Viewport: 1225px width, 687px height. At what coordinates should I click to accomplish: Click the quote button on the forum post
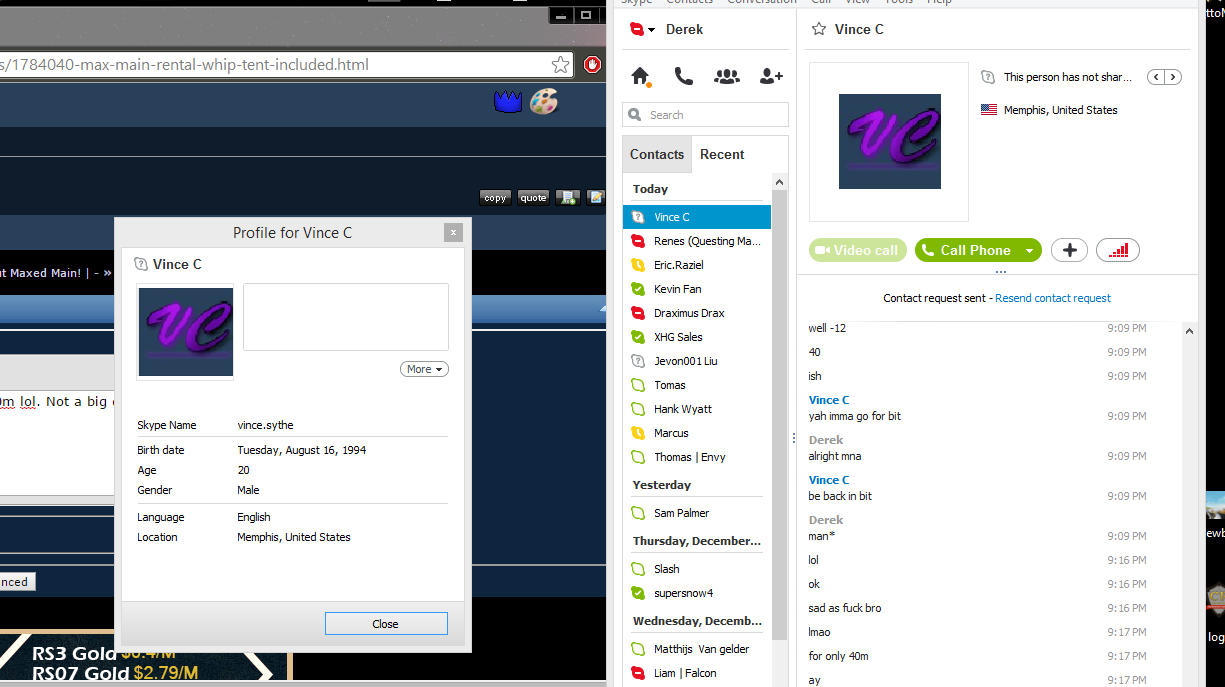[x=534, y=198]
